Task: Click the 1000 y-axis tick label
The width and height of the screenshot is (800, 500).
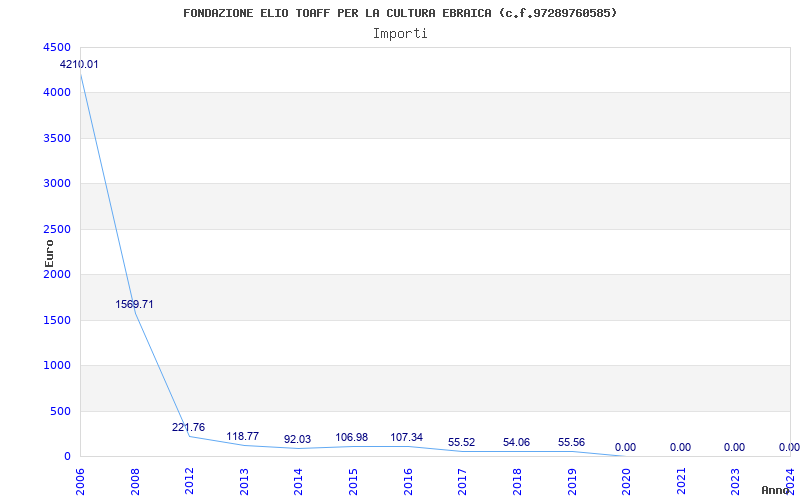Action: (58, 366)
